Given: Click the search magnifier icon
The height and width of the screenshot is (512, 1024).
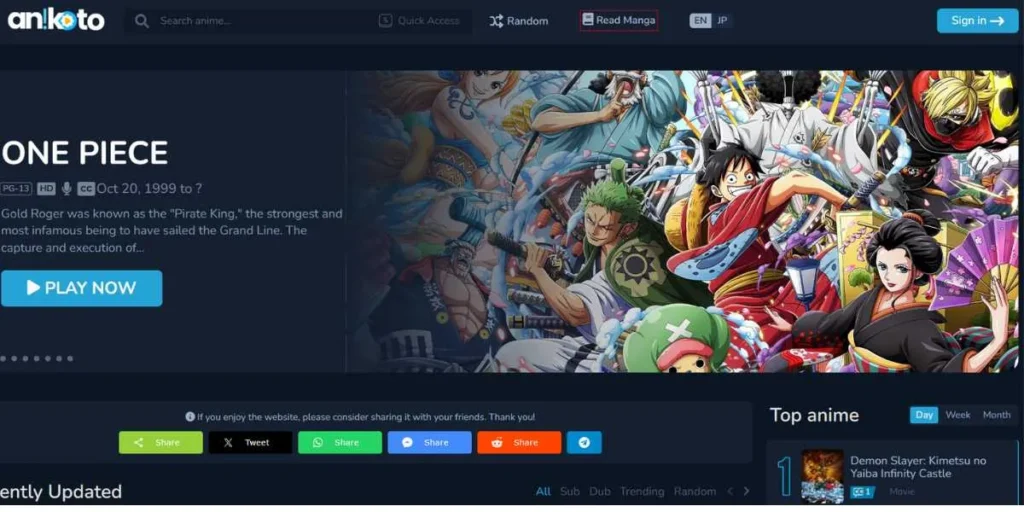Looking at the screenshot, I should tap(142, 21).
